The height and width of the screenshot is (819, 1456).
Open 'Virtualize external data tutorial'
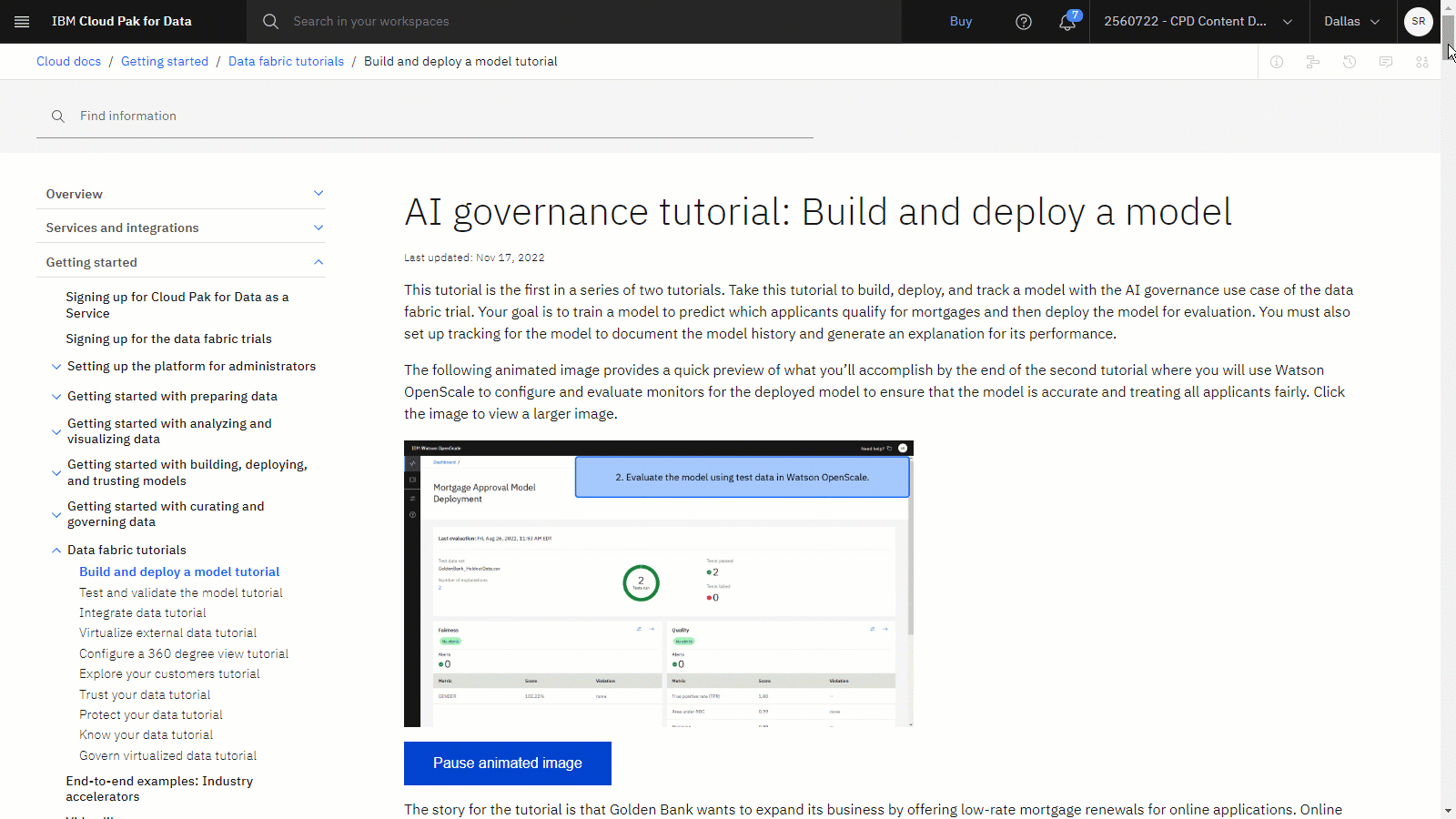click(167, 632)
